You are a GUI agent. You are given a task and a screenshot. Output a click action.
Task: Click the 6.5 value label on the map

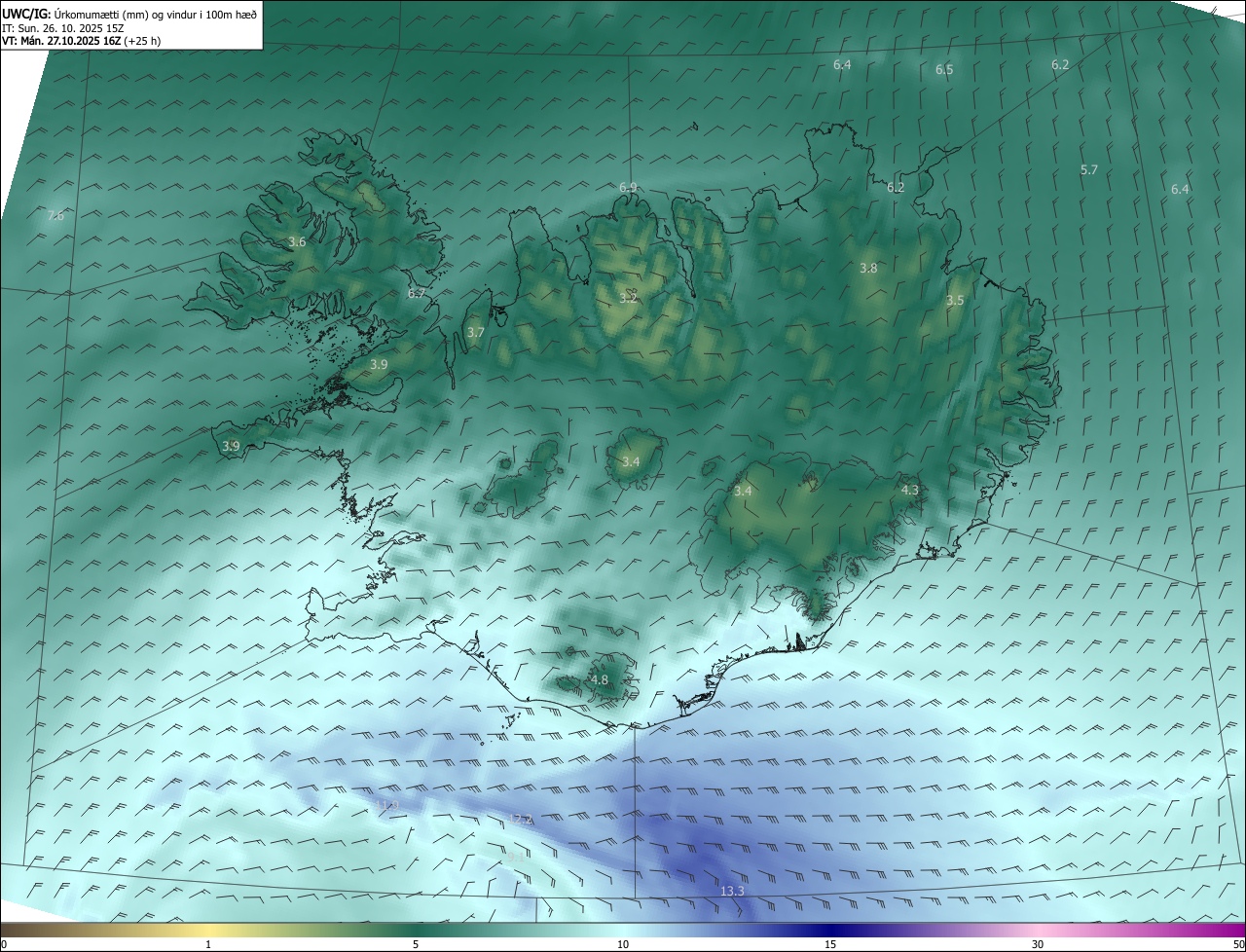point(944,70)
